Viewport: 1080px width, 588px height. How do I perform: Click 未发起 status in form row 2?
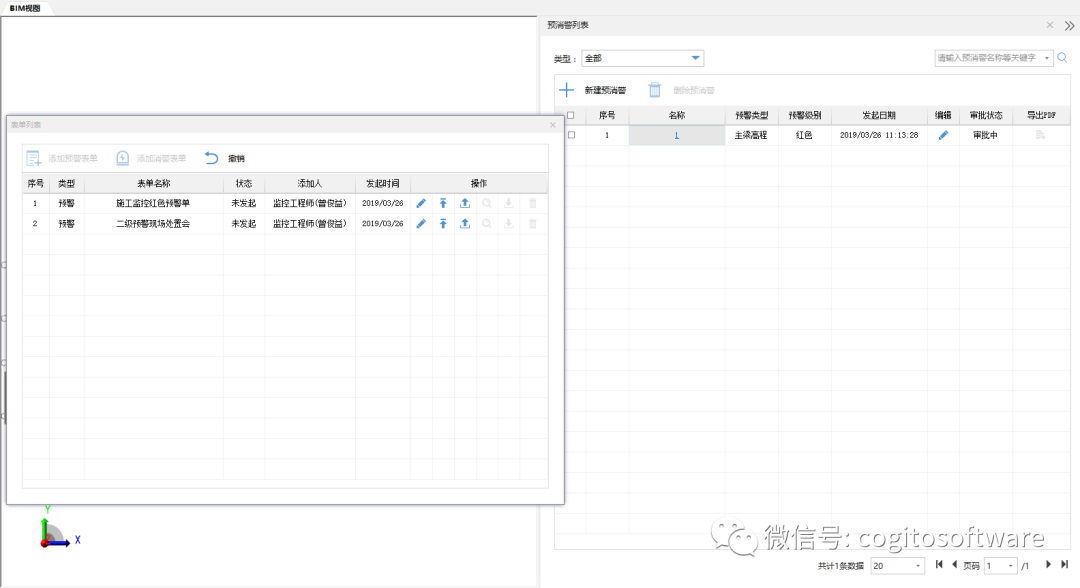coord(244,224)
